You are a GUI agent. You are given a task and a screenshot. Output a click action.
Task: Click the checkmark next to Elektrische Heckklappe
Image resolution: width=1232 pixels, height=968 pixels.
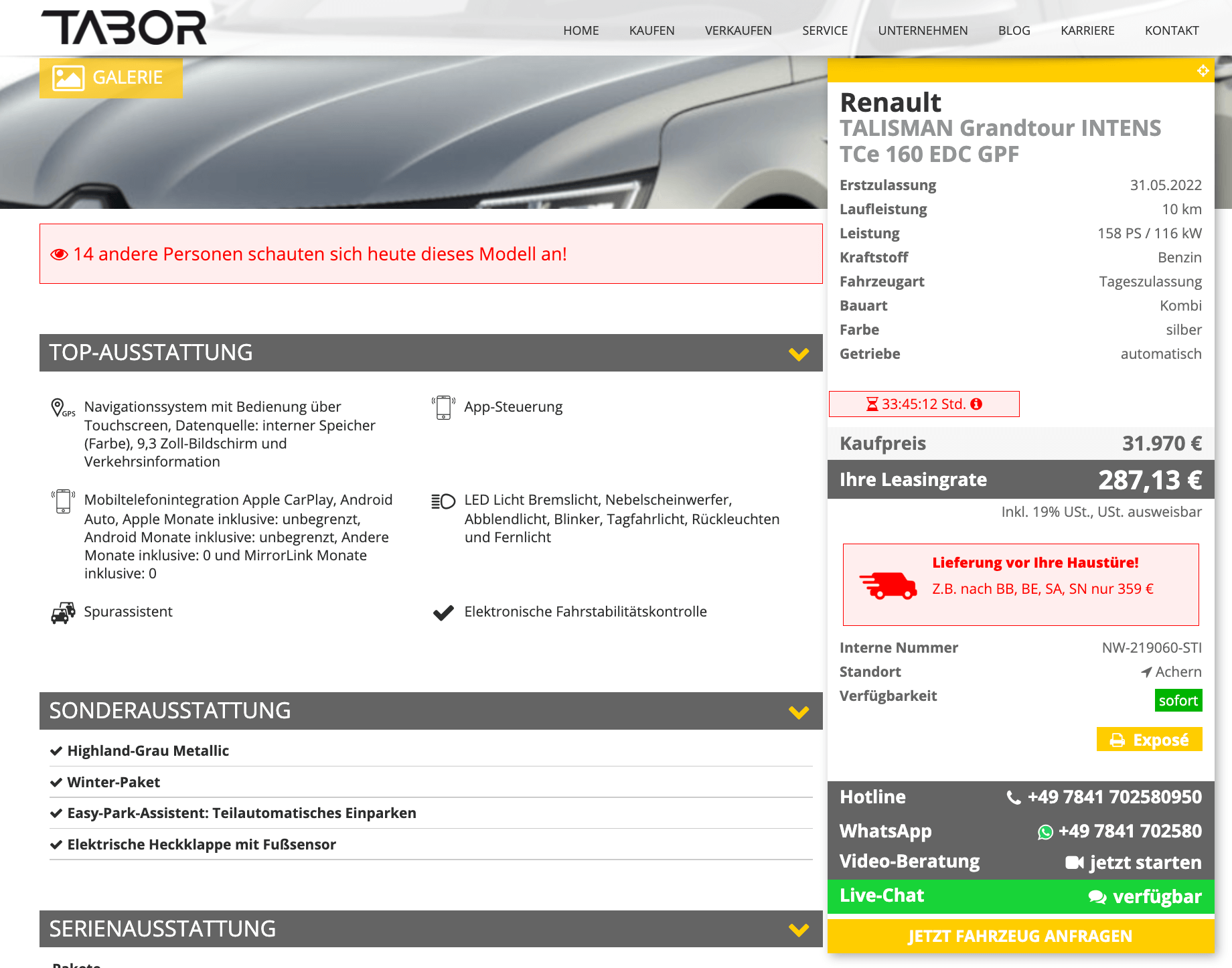point(56,845)
